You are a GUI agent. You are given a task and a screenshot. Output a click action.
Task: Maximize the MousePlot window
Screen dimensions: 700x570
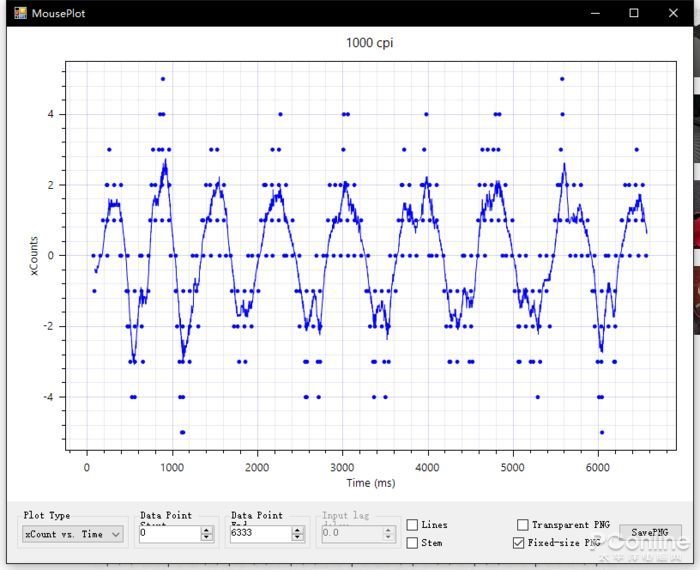point(633,13)
